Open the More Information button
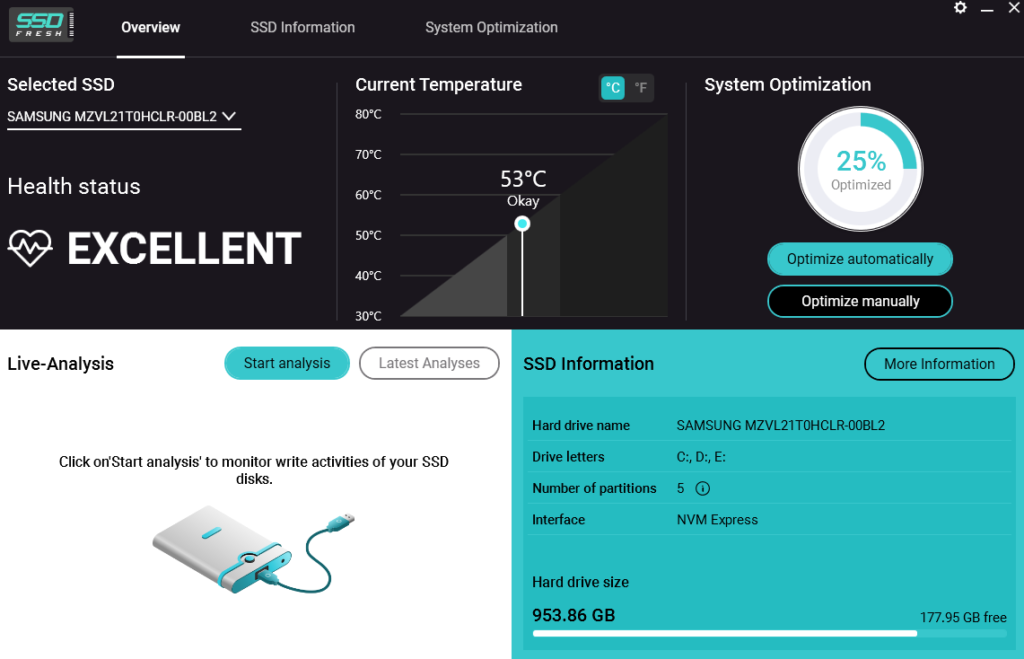Screen dimensions: 1024x659 tap(938, 364)
